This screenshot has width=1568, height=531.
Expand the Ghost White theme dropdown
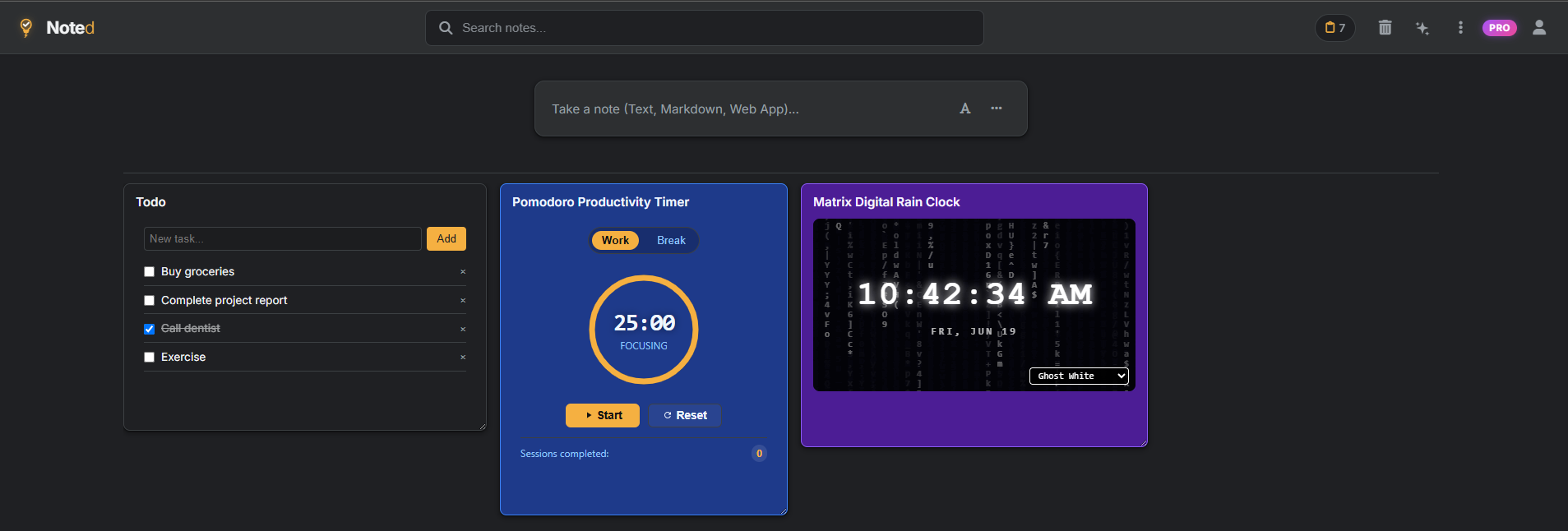(1079, 376)
